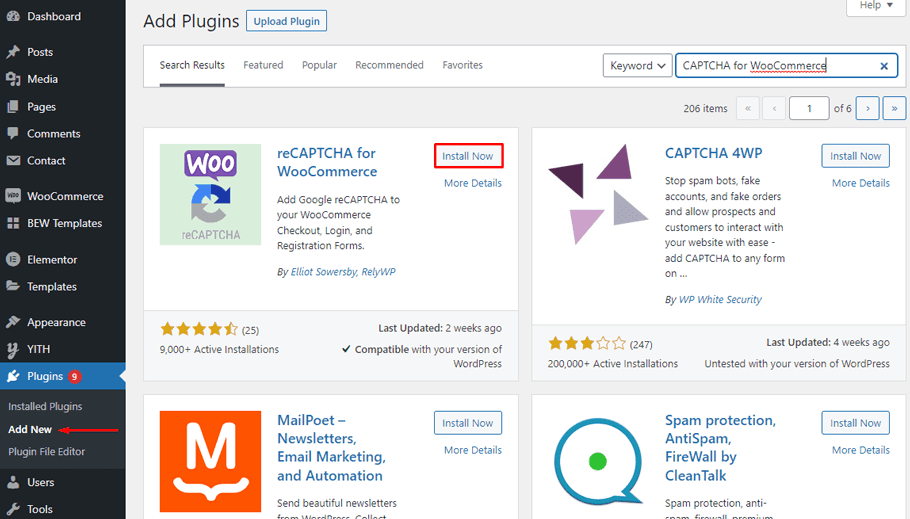
Task: Click the Posts pushpin icon
Action: pyautogui.click(x=13, y=52)
